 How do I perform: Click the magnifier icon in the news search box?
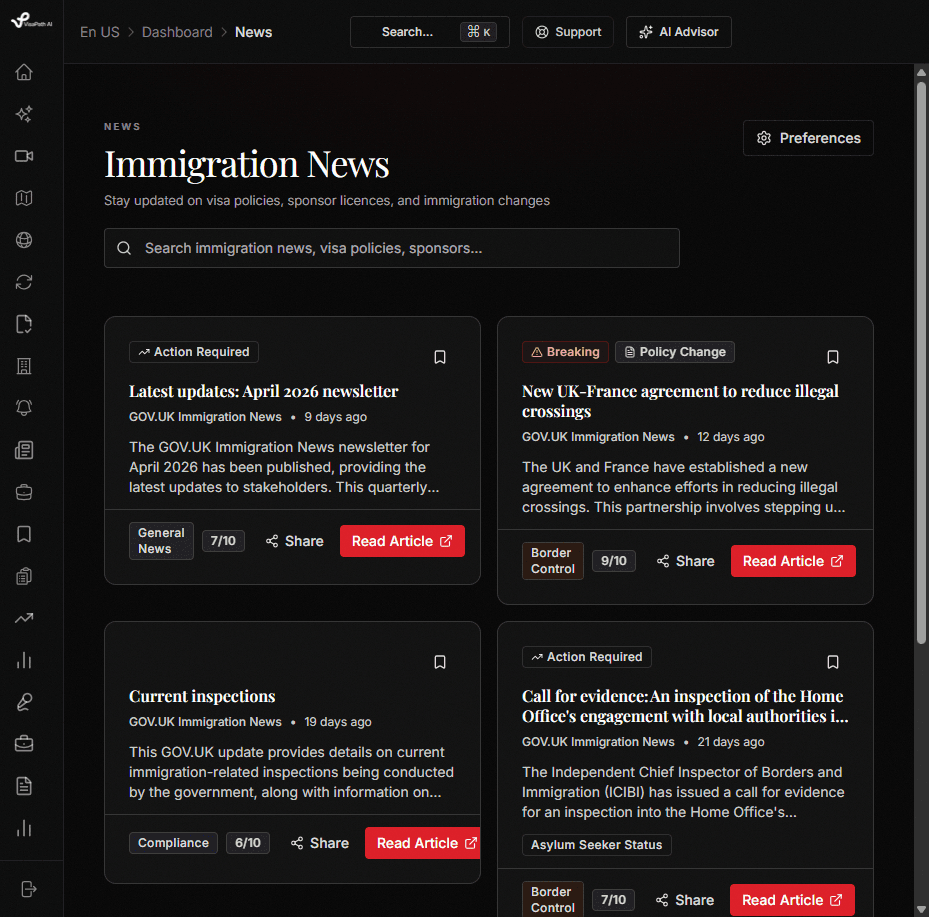[124, 248]
